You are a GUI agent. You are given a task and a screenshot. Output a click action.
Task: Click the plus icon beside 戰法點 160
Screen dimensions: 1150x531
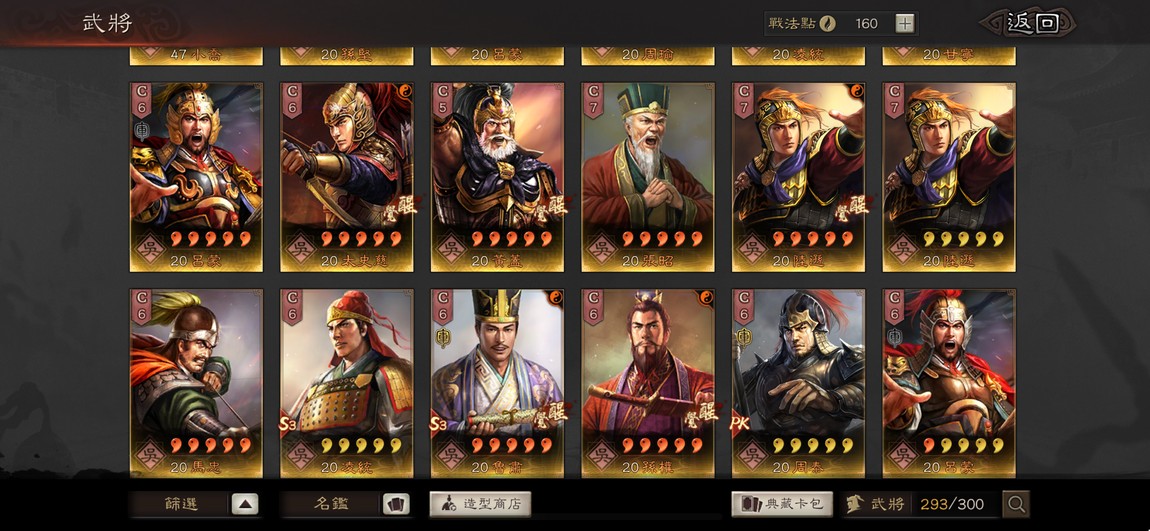click(905, 23)
